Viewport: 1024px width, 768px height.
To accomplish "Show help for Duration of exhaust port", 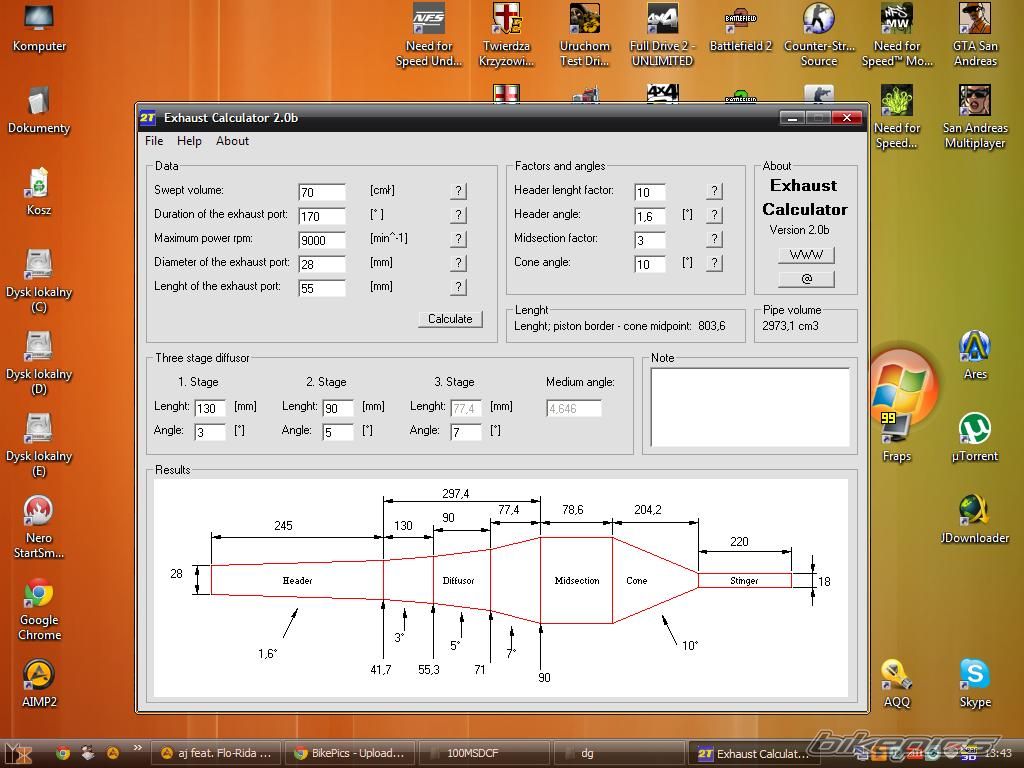I will tap(458, 215).
